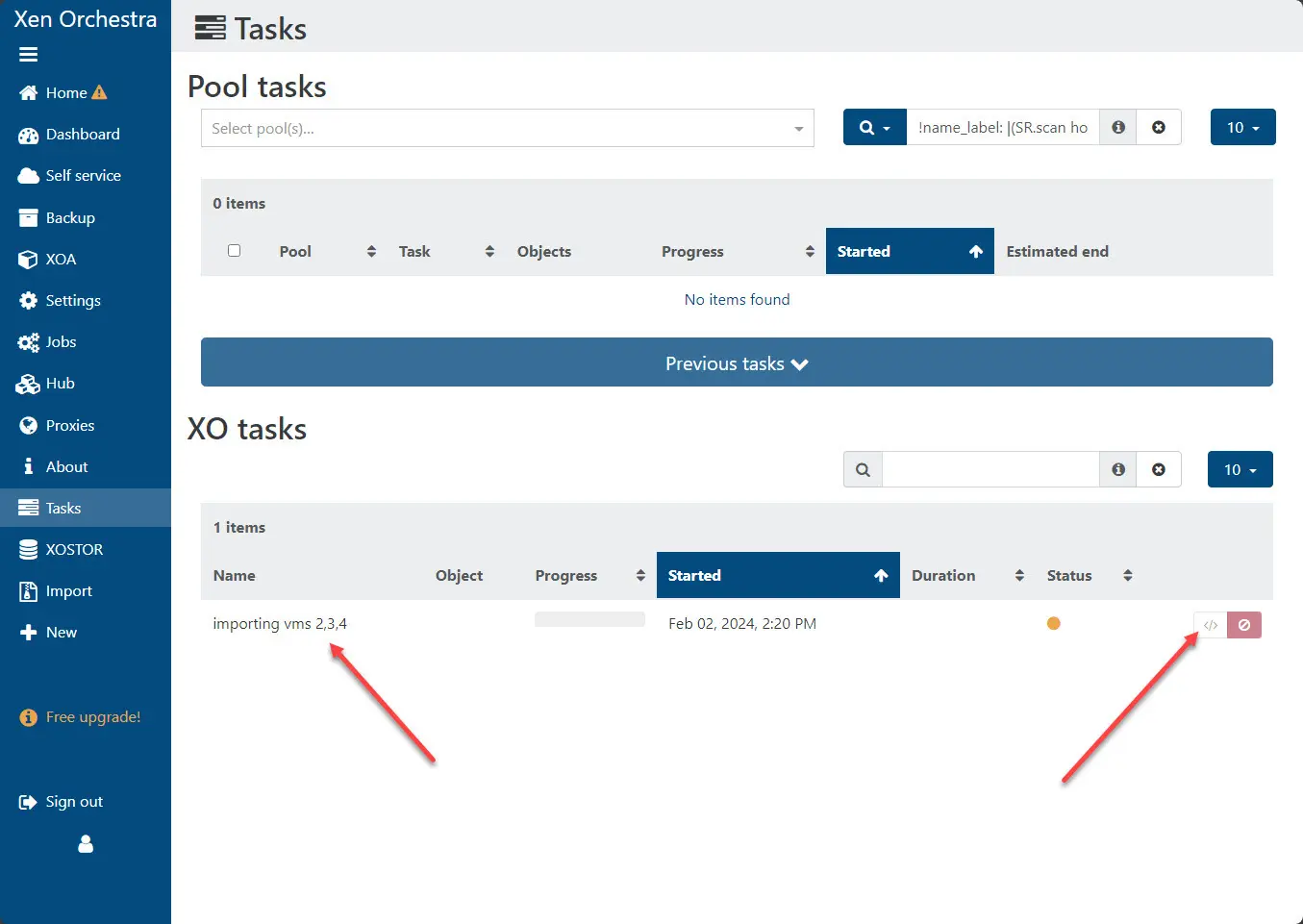Image resolution: width=1303 pixels, height=924 pixels.
Task: Click the Import file icon
Action: click(x=28, y=590)
